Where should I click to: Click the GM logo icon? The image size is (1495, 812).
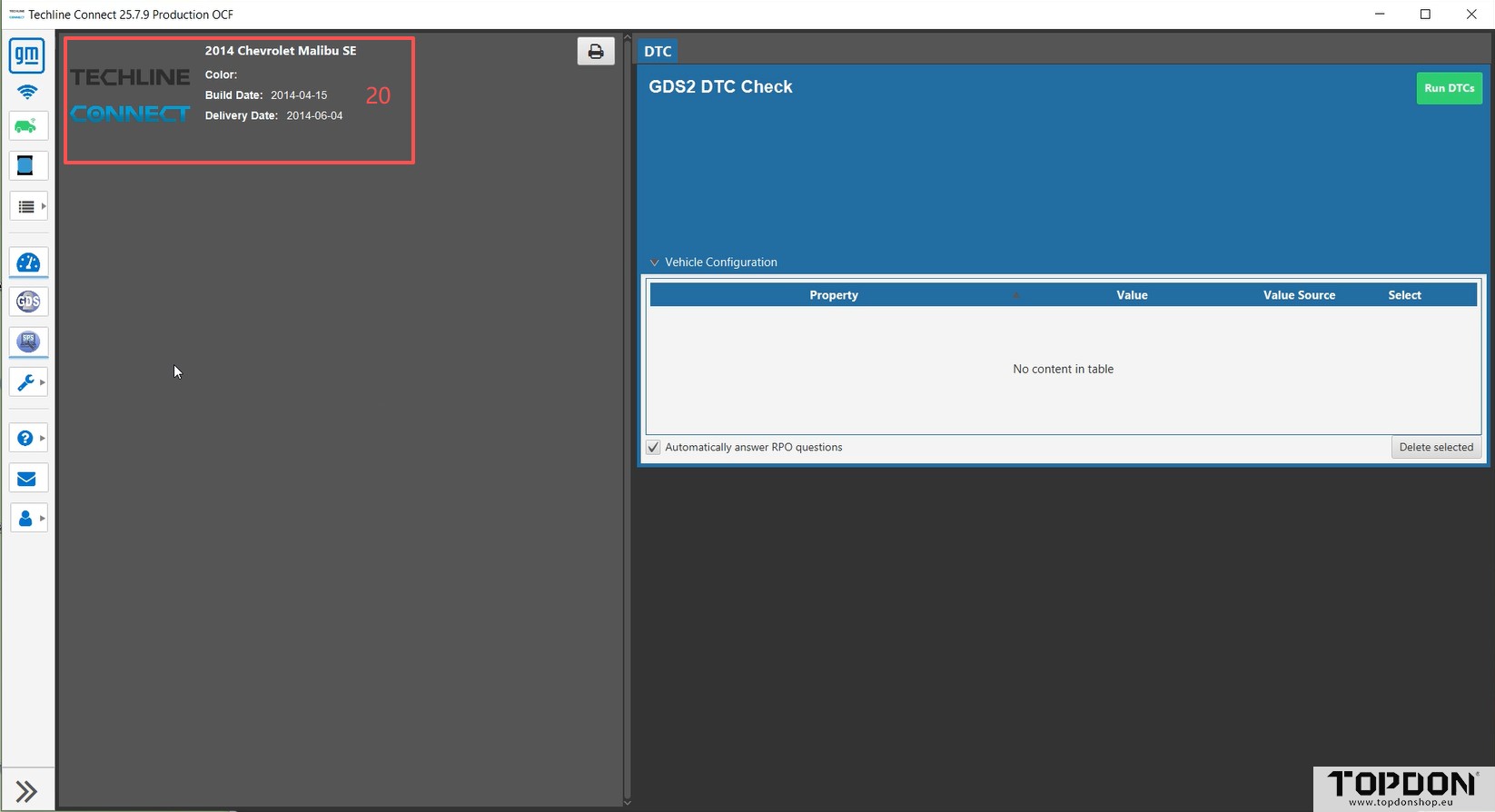[27, 56]
